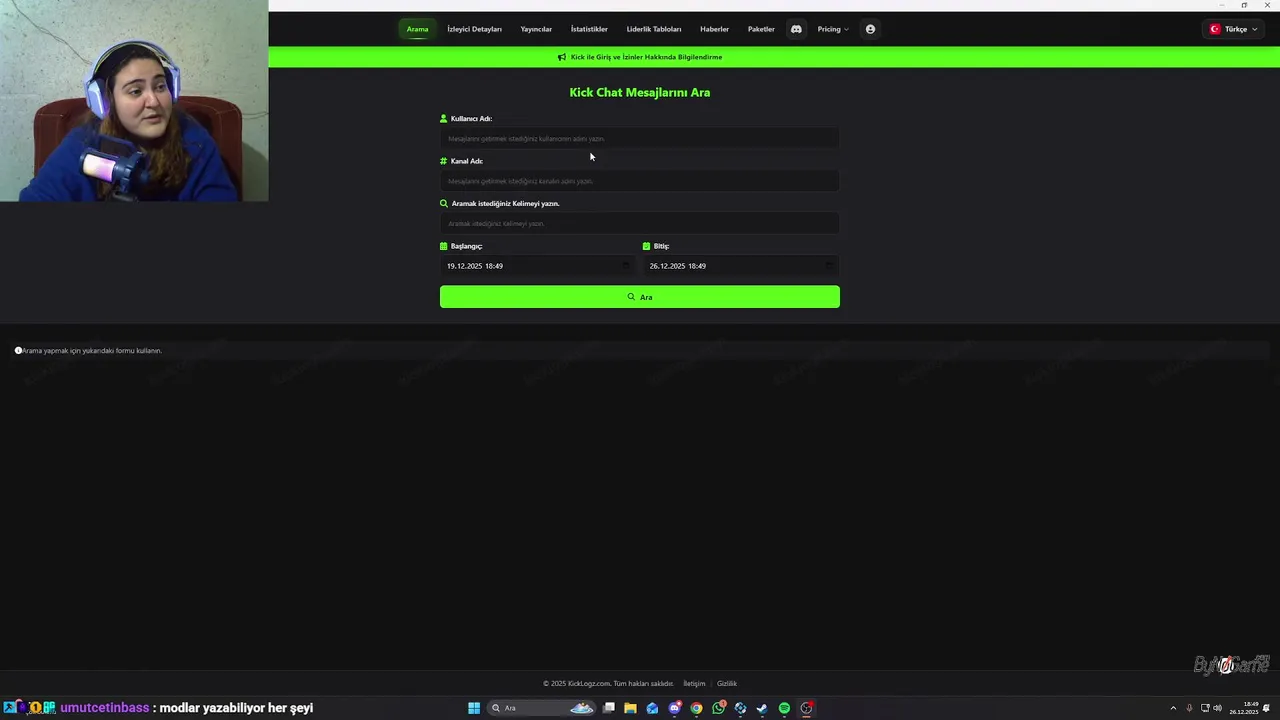Click the green Ara search button
The width and height of the screenshot is (1280, 720).
(640, 297)
